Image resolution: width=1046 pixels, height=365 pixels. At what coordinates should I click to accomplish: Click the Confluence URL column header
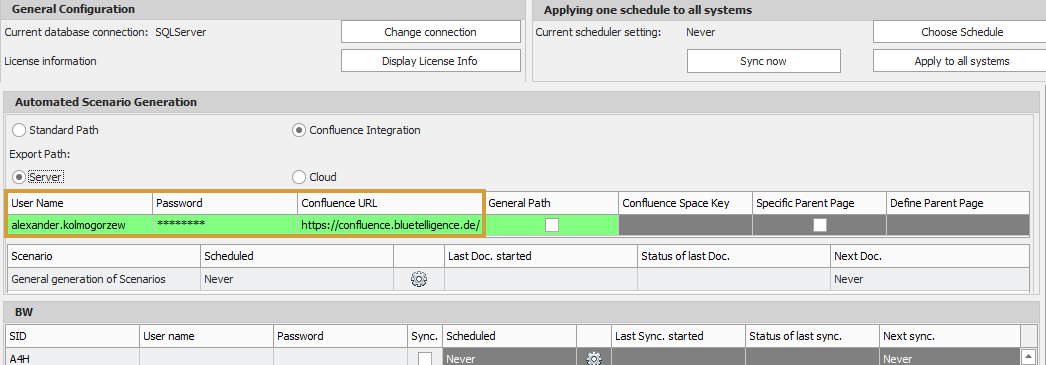(x=390, y=203)
